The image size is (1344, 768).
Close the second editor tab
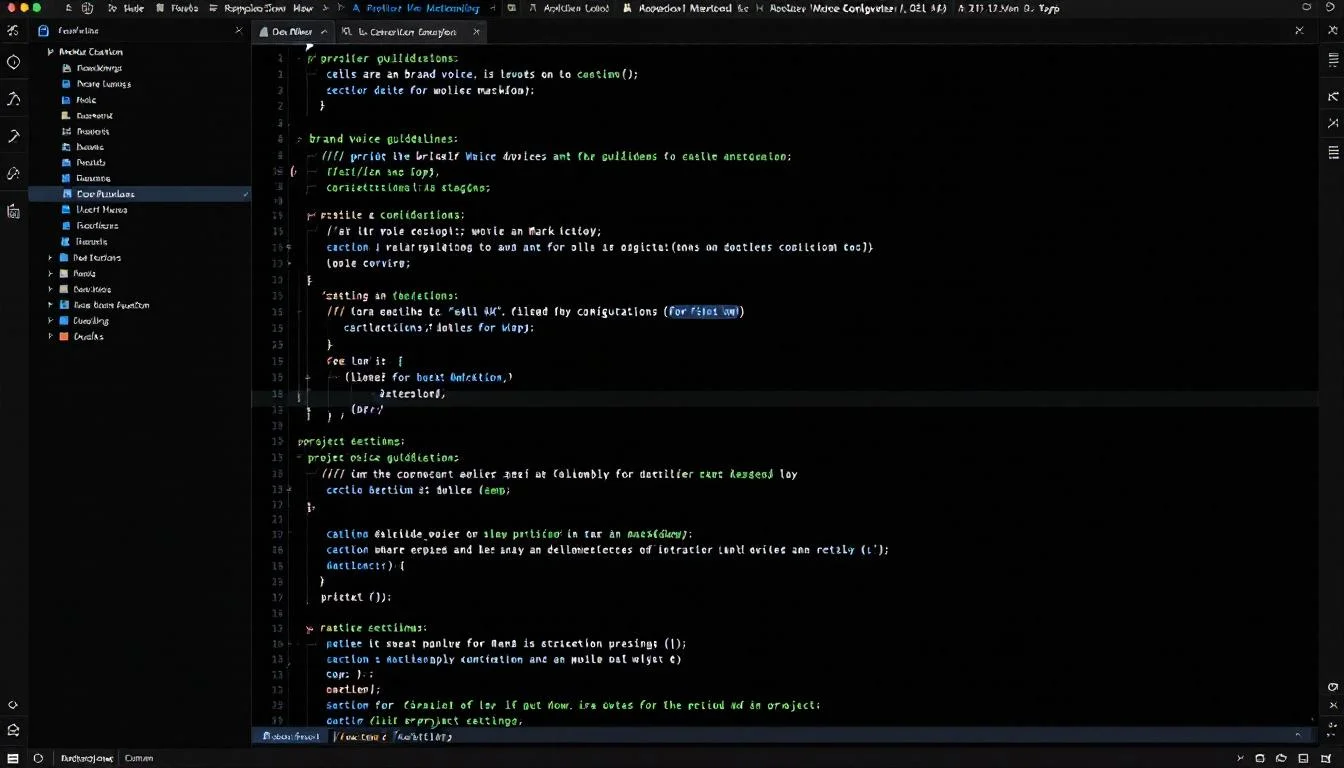tap(477, 32)
